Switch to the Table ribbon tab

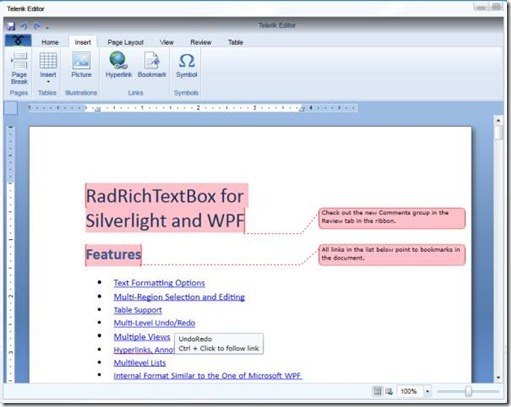[235, 42]
